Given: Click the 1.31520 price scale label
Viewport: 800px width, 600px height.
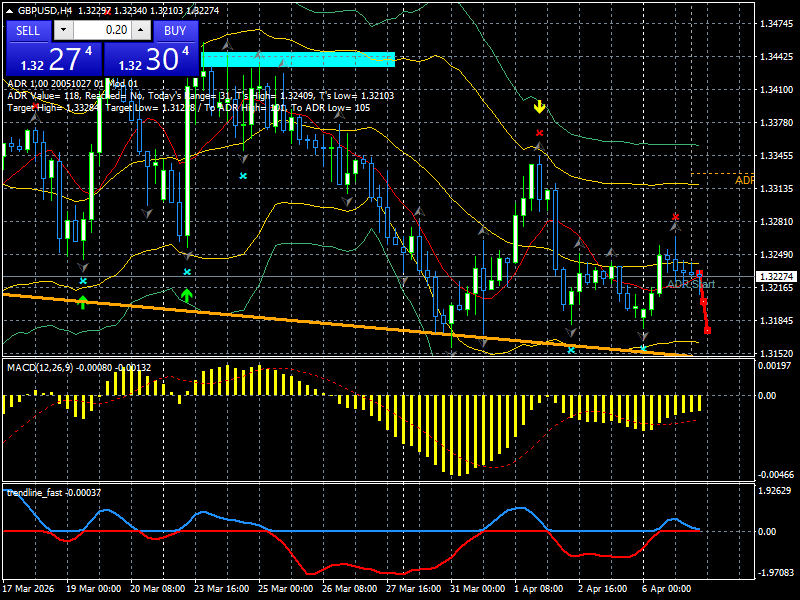Looking at the screenshot, I should 776,353.
